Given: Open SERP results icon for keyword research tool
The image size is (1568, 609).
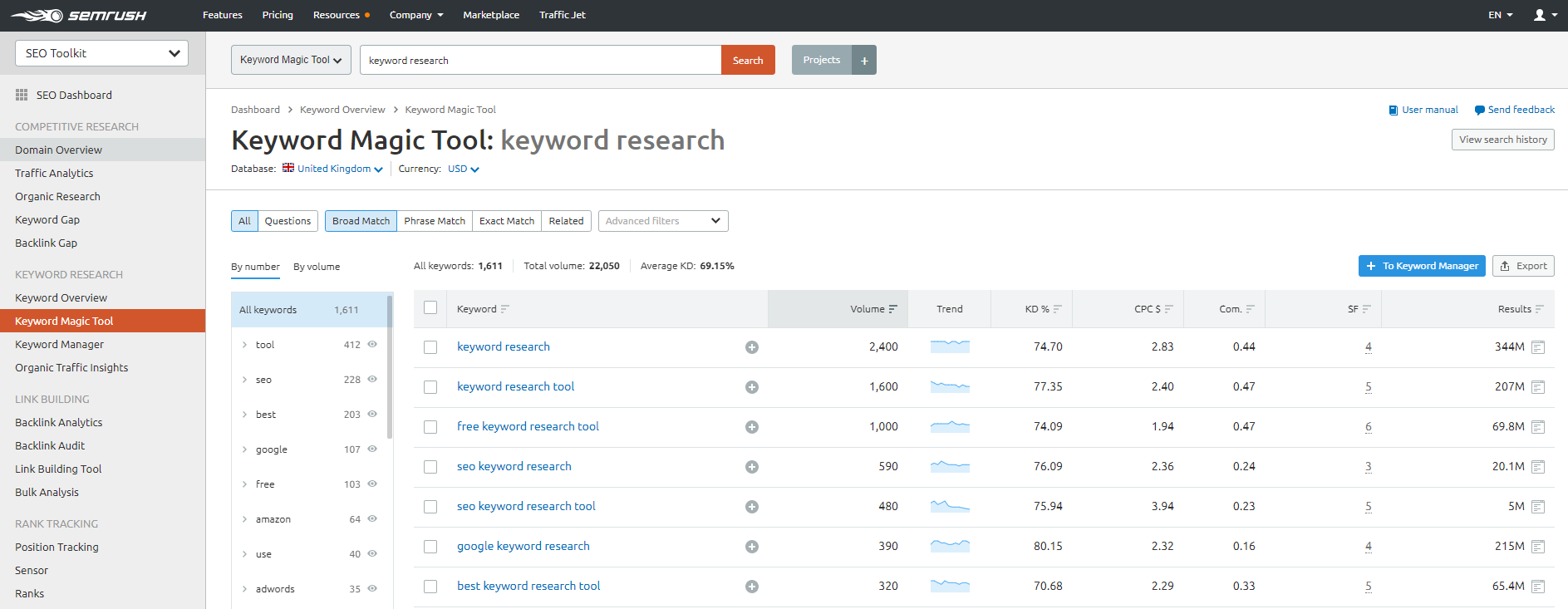Looking at the screenshot, I should pos(1538,387).
